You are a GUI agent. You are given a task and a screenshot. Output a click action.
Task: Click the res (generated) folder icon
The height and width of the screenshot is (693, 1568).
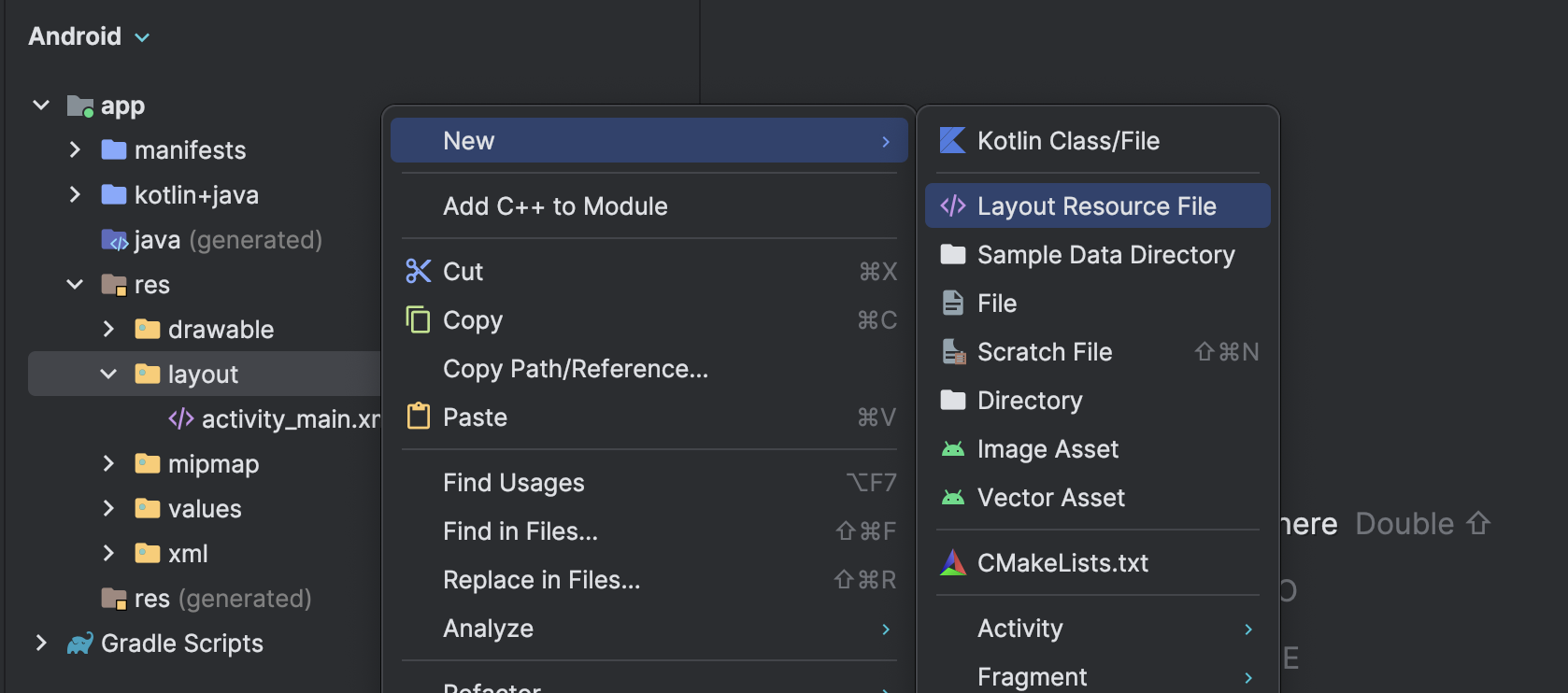click(x=114, y=599)
